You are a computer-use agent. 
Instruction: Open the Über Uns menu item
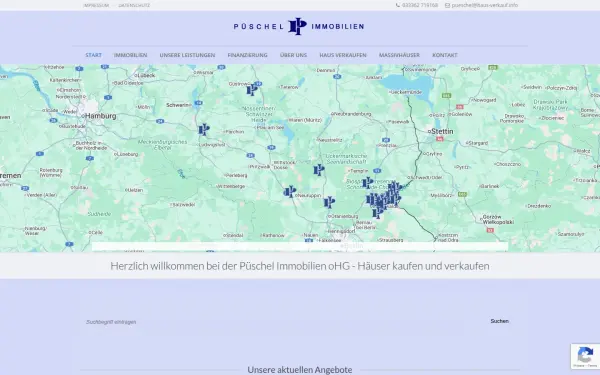pos(293,55)
